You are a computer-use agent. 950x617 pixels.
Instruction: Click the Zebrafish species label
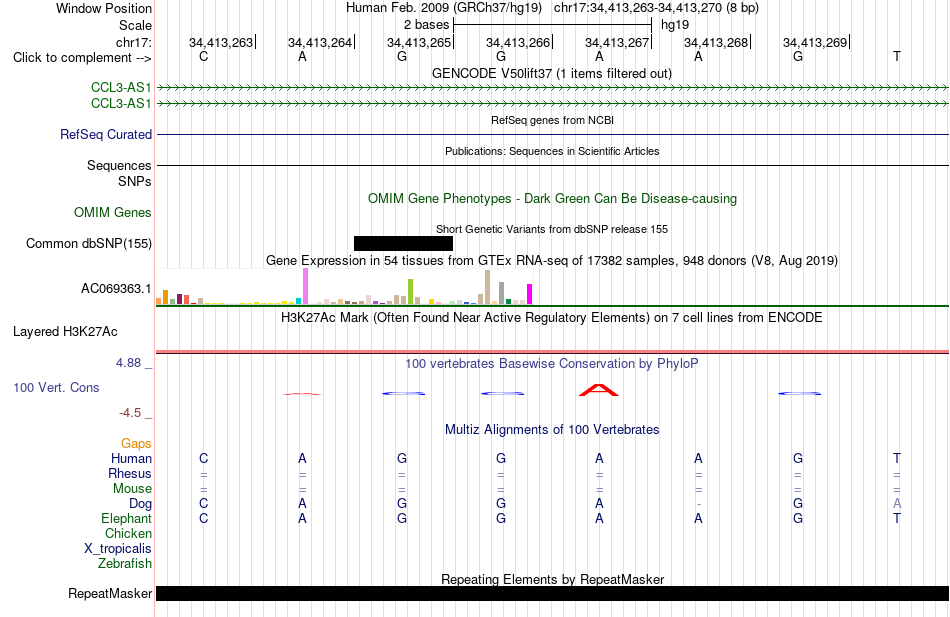point(125,563)
